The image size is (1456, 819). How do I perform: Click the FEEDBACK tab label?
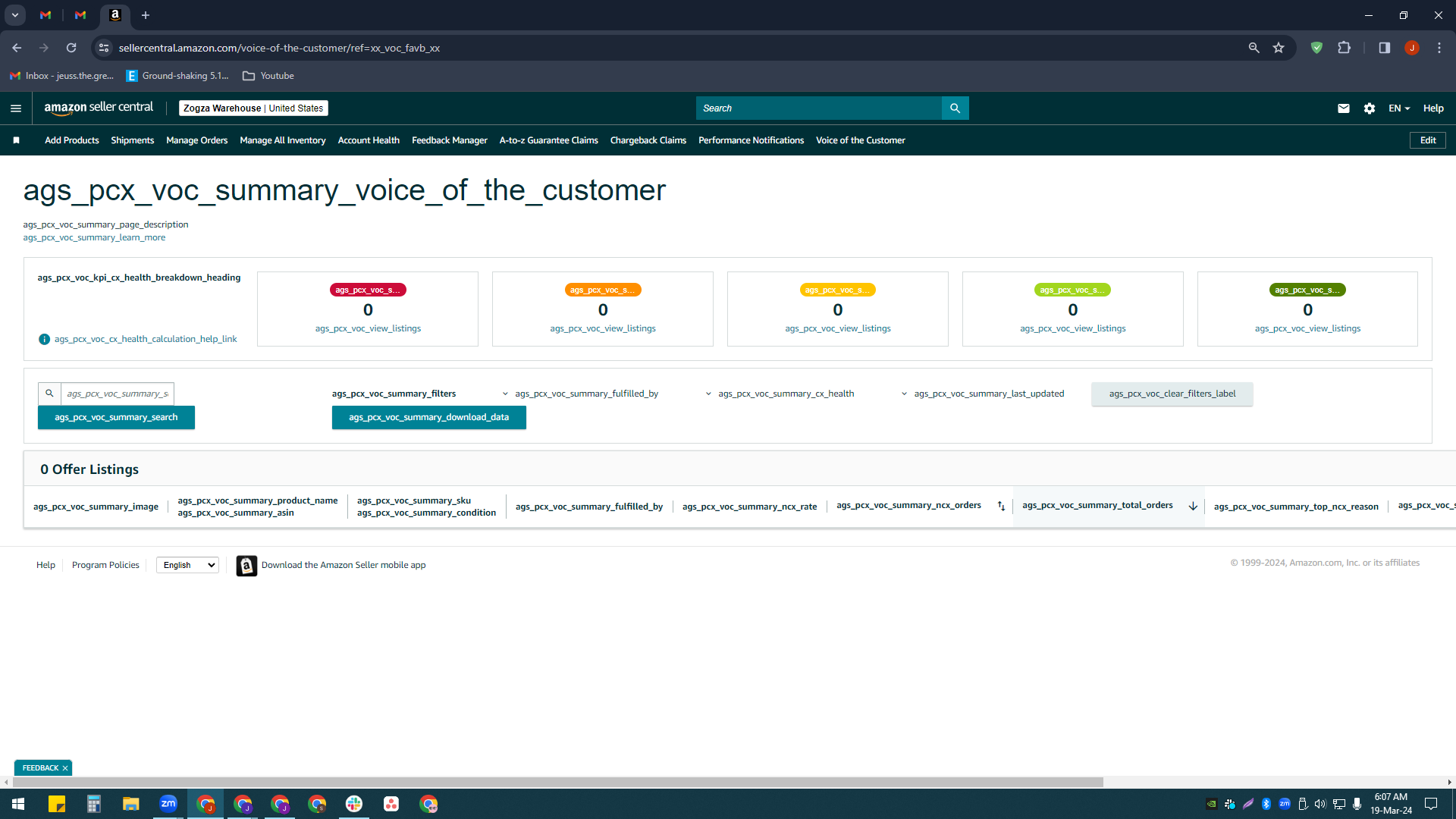pyautogui.click(x=40, y=768)
